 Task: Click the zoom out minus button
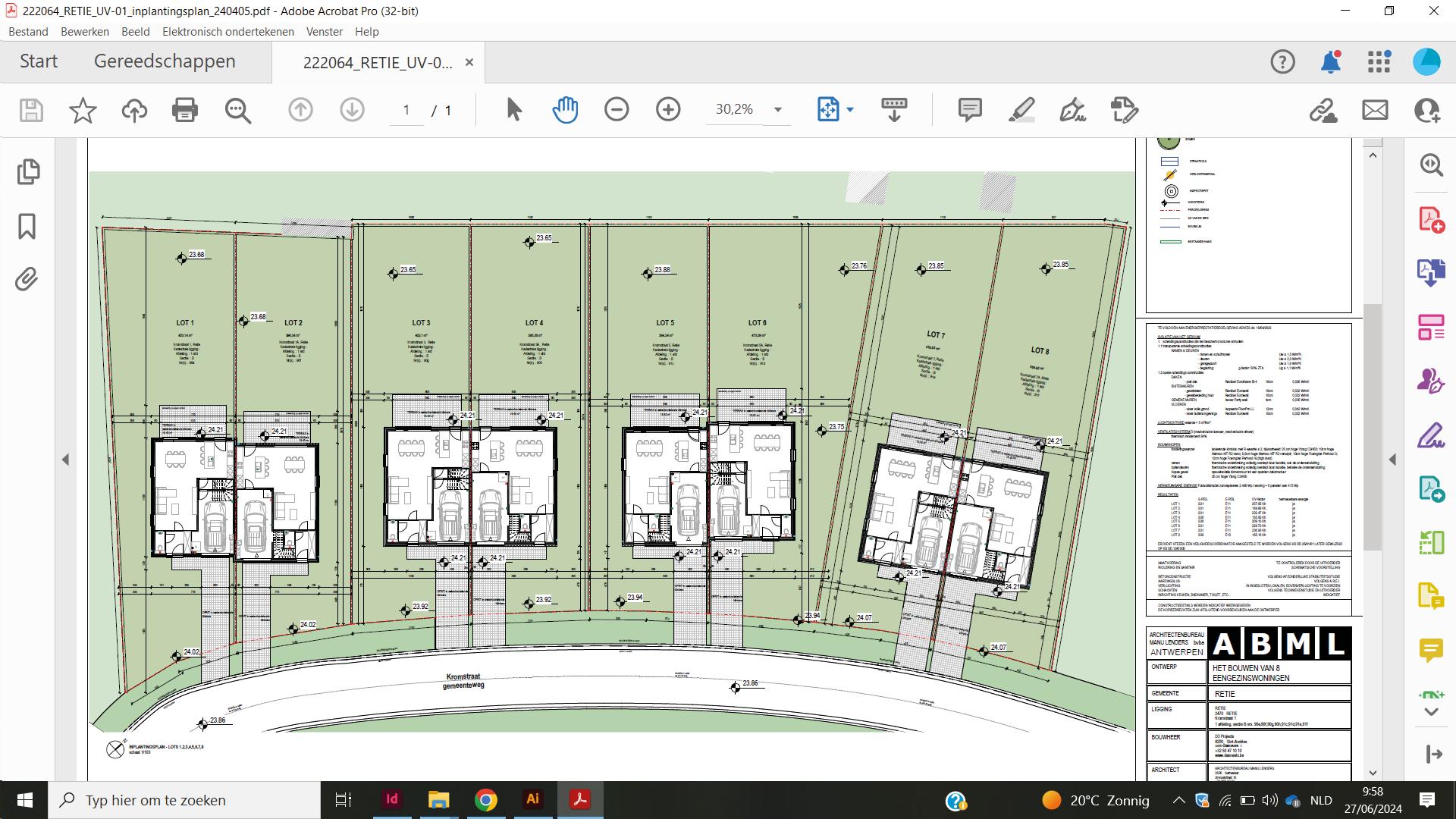(617, 110)
